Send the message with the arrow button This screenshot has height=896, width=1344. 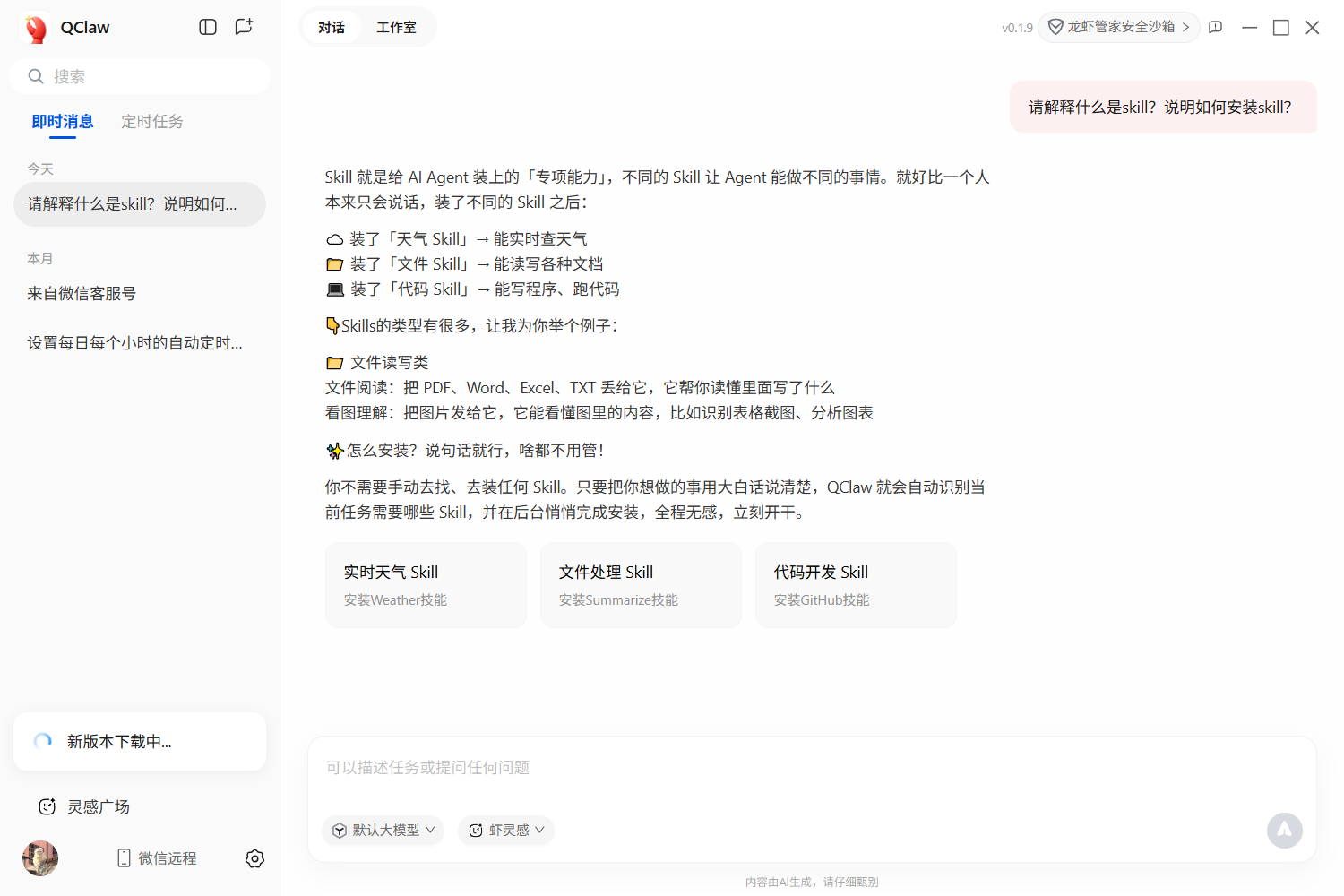(1285, 831)
